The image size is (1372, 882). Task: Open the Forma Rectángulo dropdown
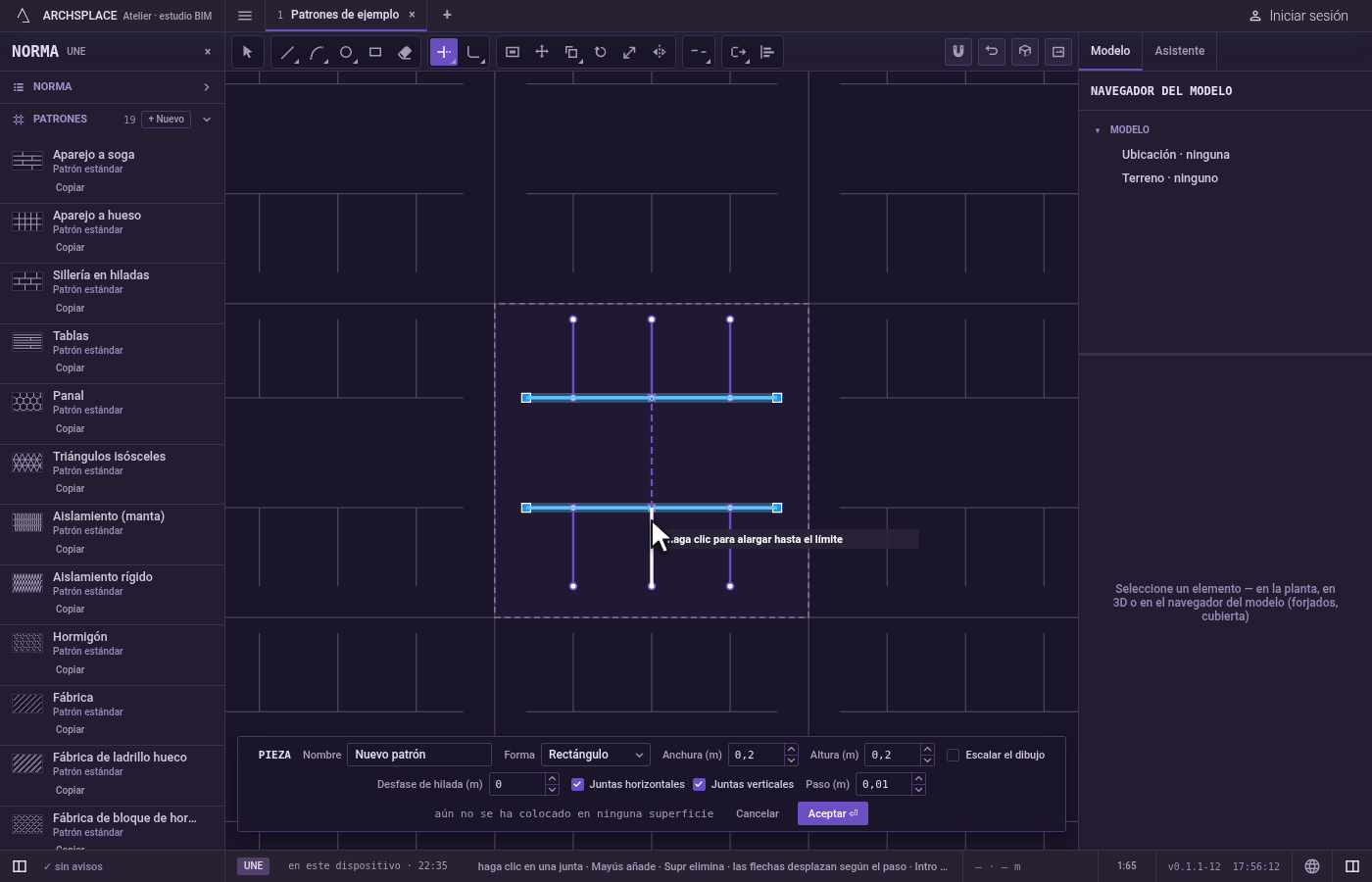(596, 755)
